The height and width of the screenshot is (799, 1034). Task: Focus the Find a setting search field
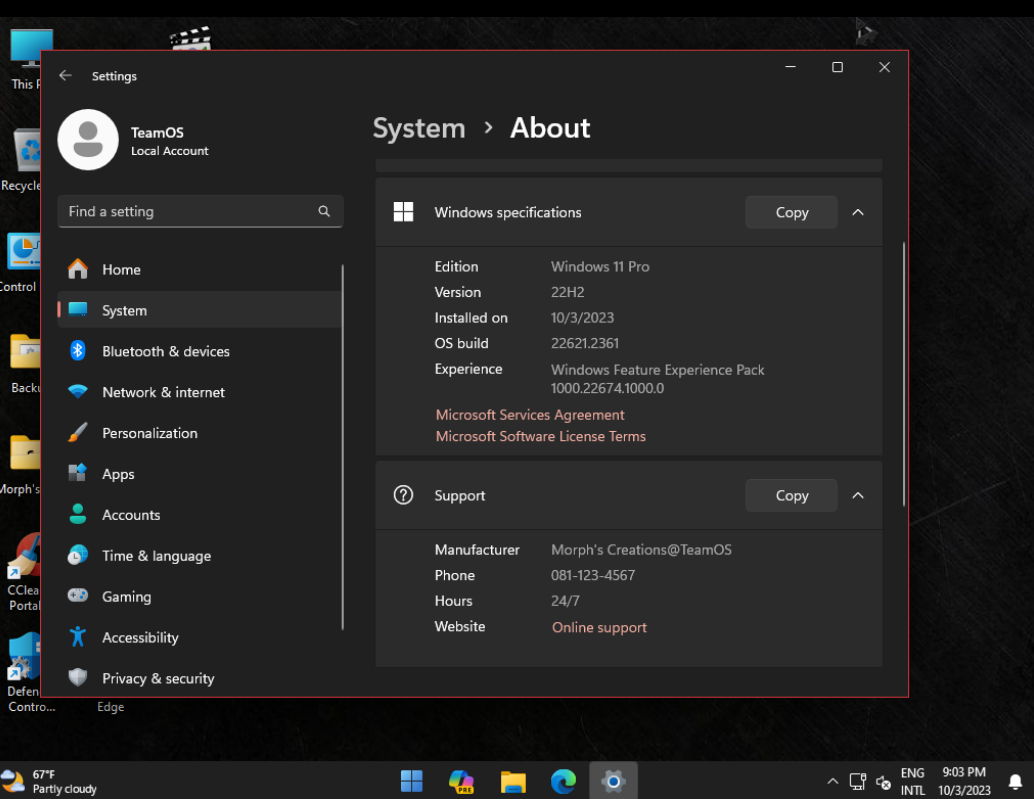(200, 211)
